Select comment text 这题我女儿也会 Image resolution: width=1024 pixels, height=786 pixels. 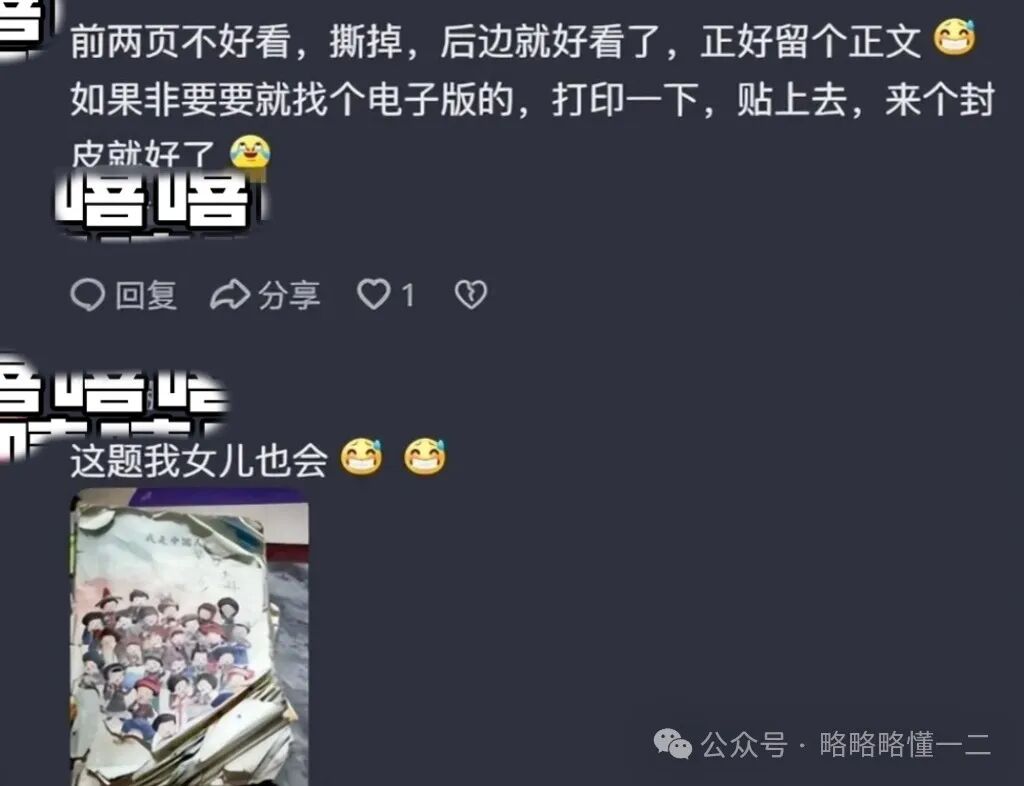pos(199,459)
